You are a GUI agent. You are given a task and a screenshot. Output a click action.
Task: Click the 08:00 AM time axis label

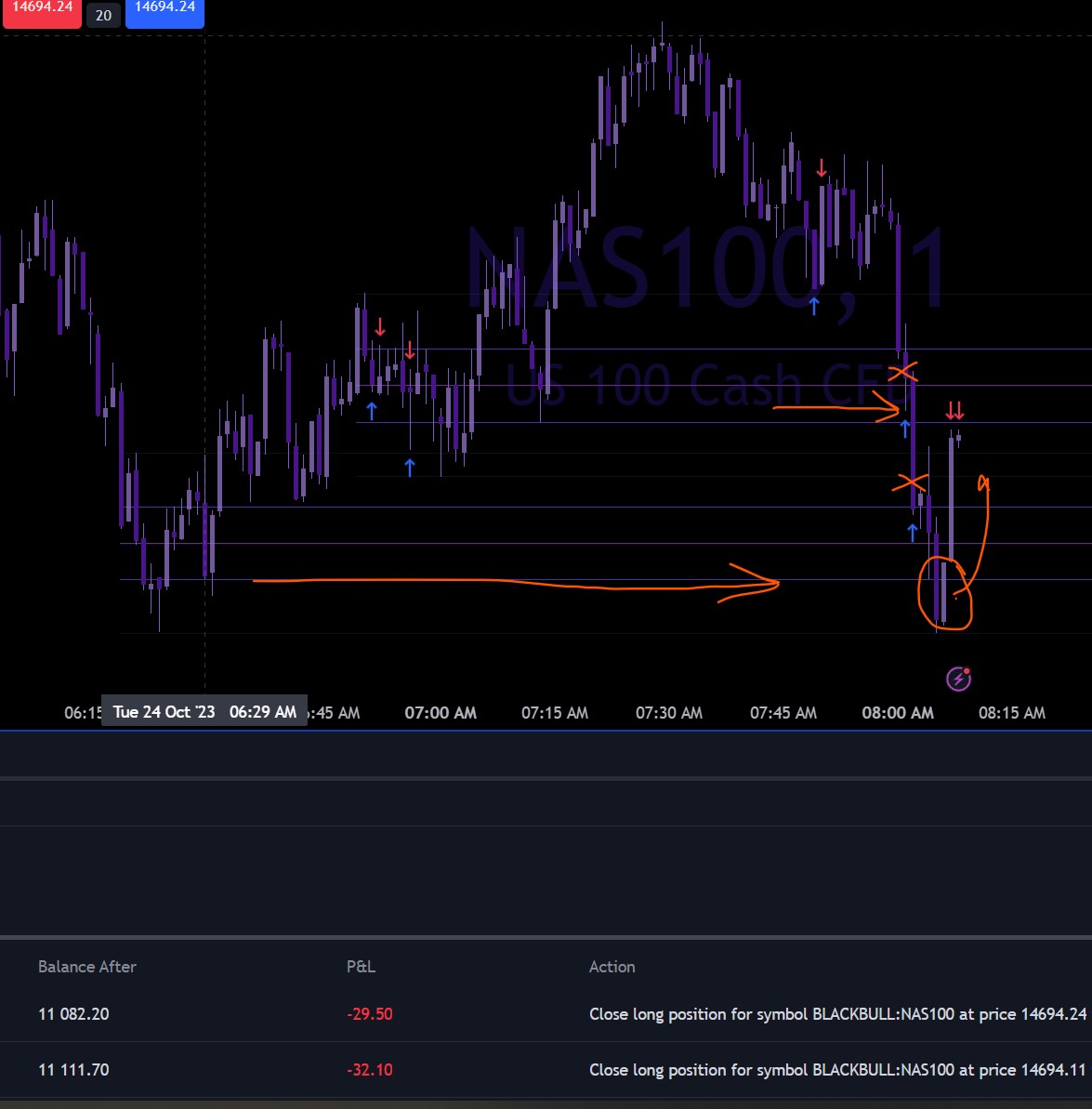(x=898, y=712)
